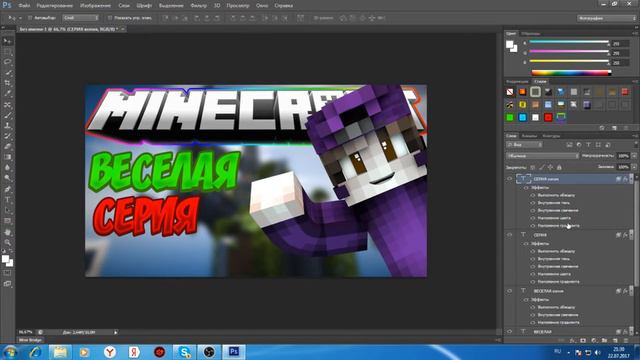The height and width of the screenshot is (360, 640).
Task: Select the Lasso tool
Action: 7,62
